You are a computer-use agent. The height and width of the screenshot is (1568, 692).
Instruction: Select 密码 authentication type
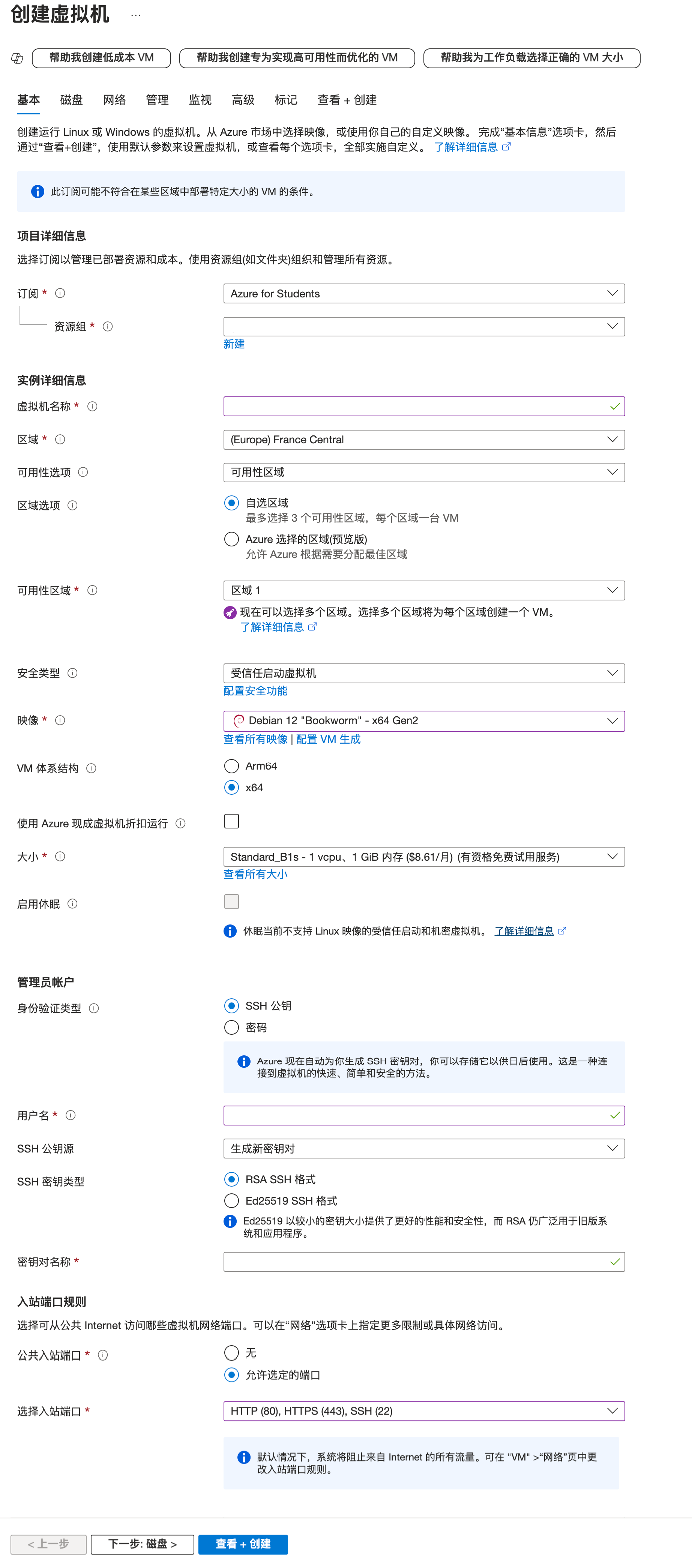231,1028
